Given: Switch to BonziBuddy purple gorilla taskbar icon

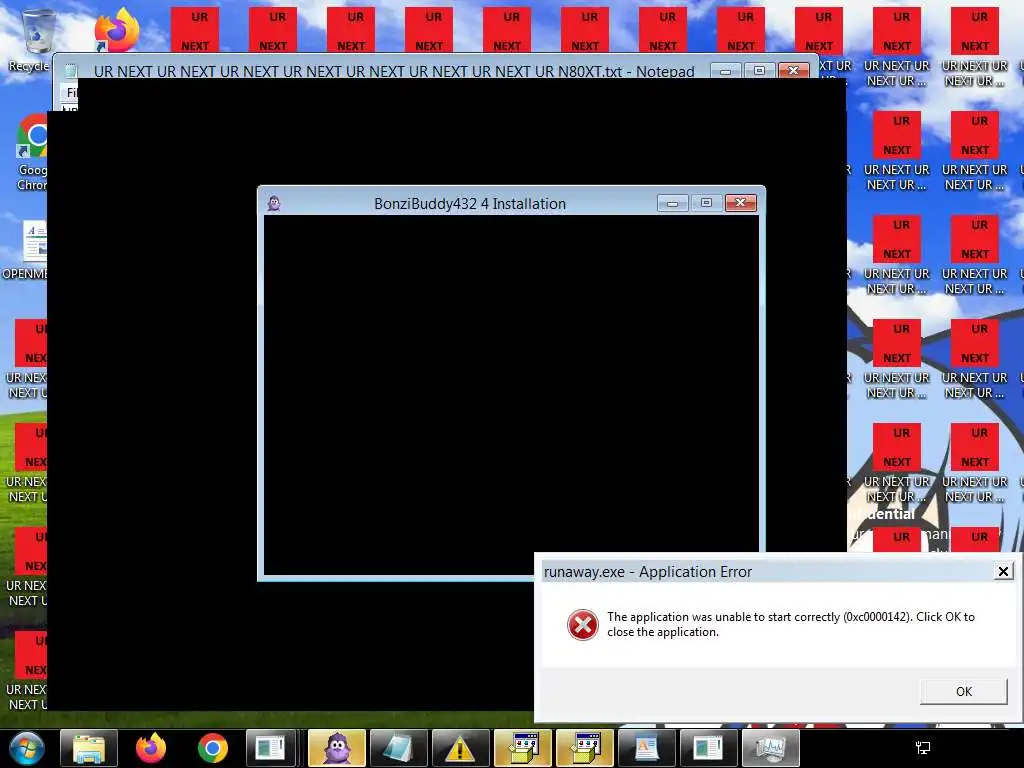Looking at the screenshot, I should coord(337,748).
